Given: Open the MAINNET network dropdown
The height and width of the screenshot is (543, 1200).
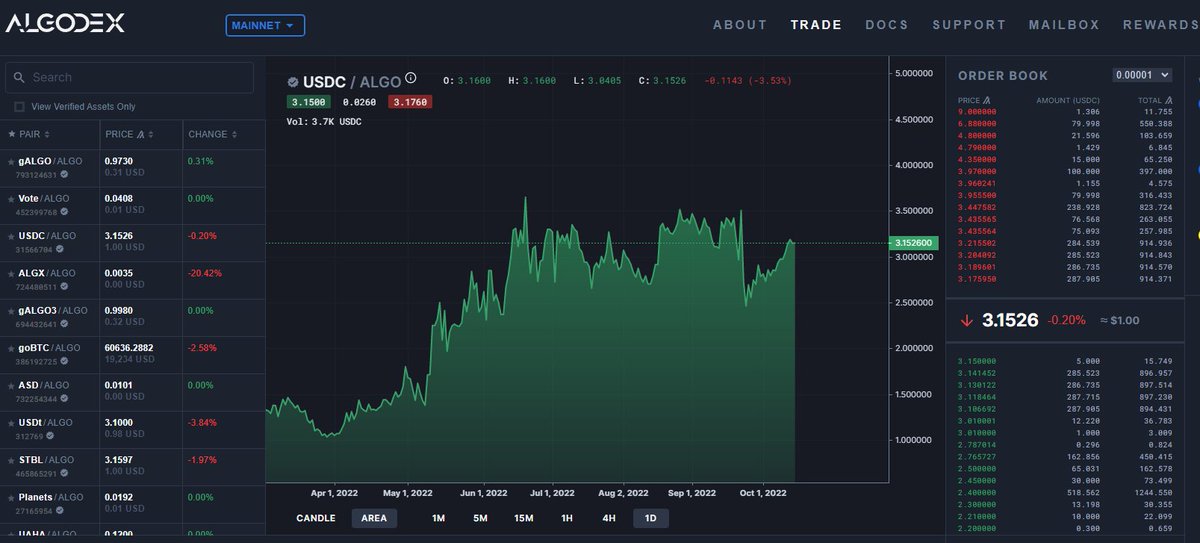Looking at the screenshot, I should point(265,25).
